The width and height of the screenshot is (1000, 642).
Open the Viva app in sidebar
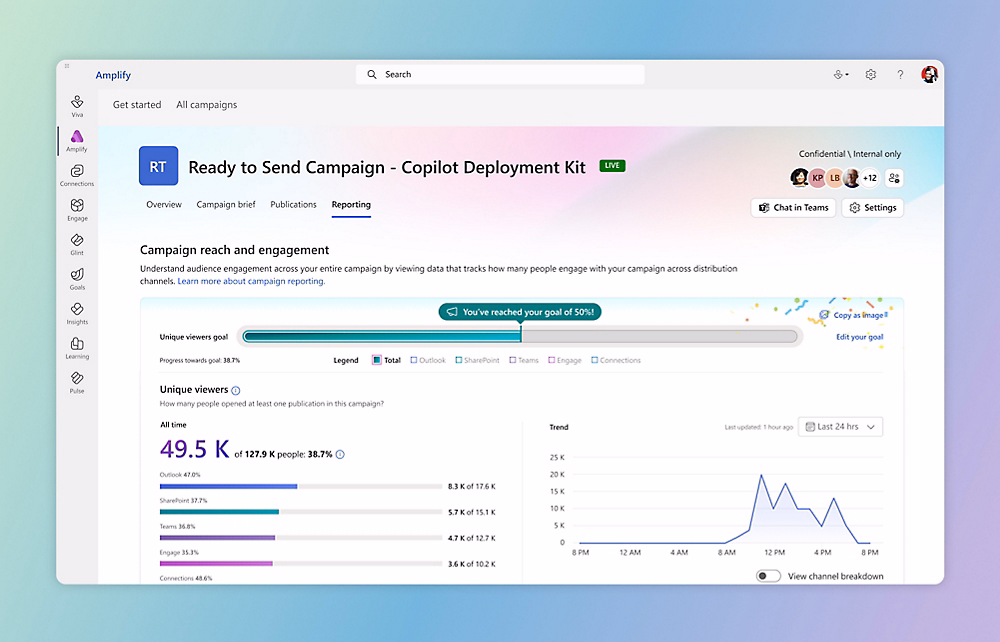[77, 106]
